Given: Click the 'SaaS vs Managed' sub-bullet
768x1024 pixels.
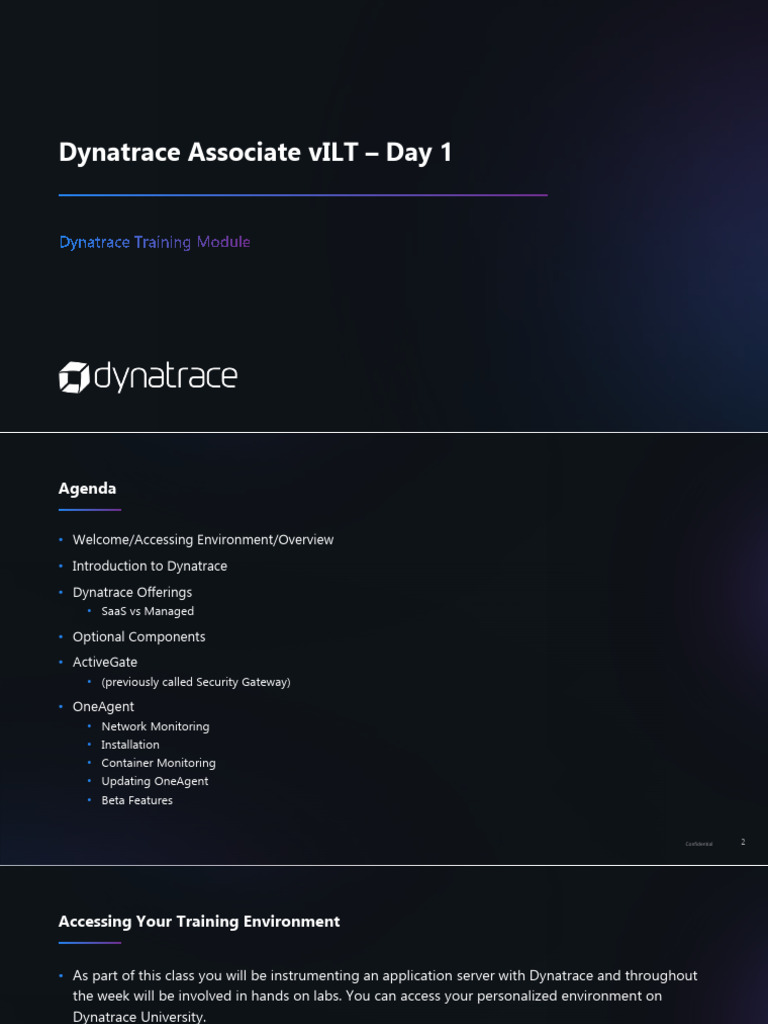Looking at the screenshot, I should click(148, 611).
